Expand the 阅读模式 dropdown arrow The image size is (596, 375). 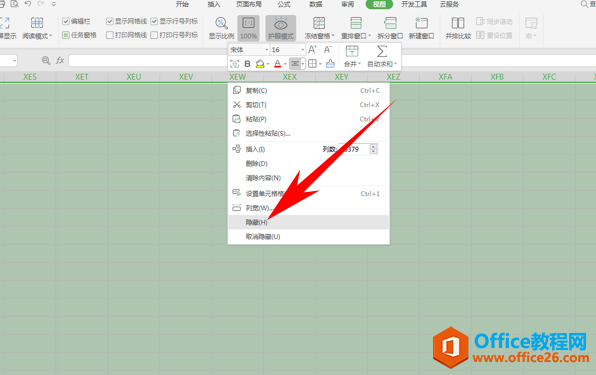[51, 36]
